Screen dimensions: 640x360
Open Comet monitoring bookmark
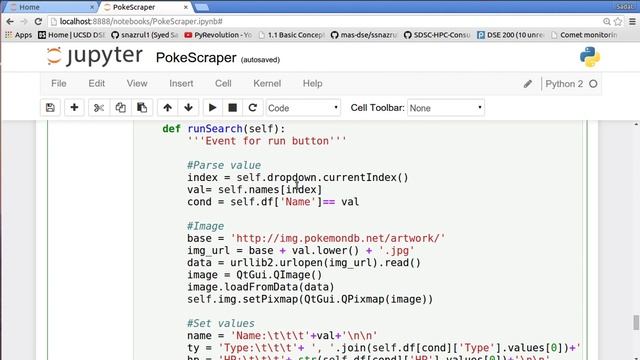click(x=584, y=35)
